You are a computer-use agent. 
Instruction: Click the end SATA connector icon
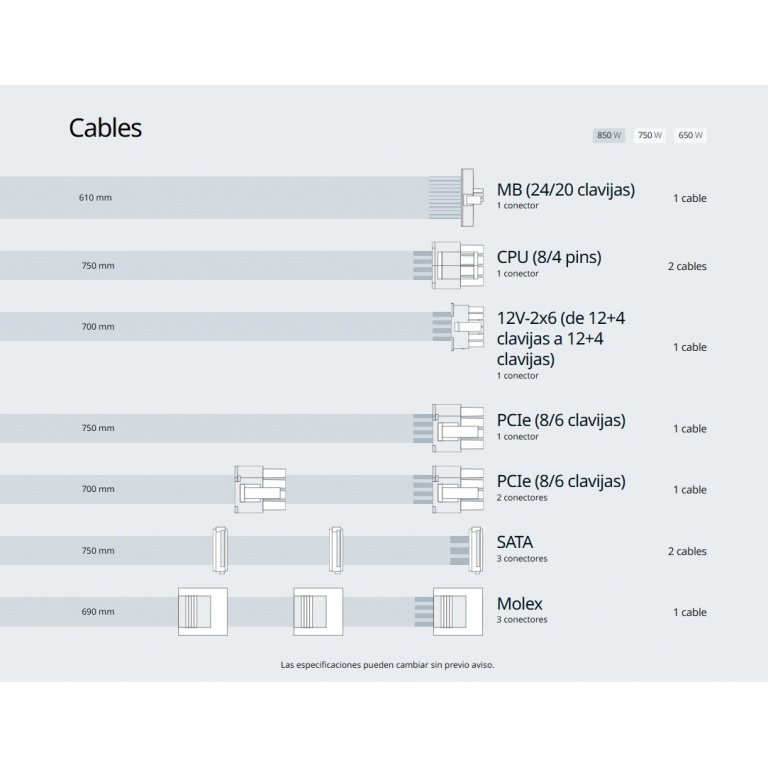point(468,550)
